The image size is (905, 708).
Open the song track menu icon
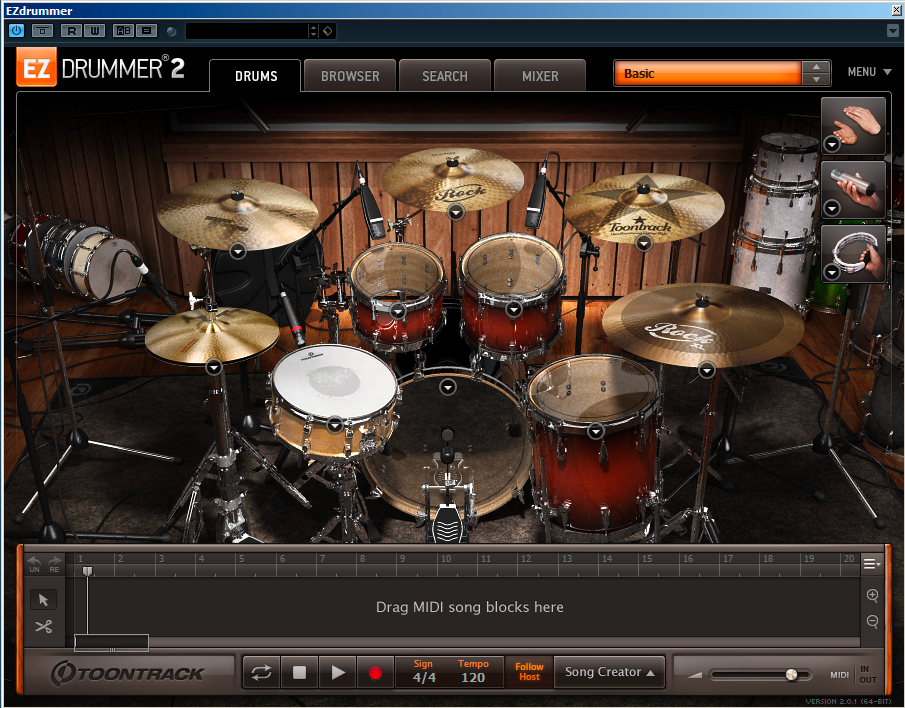(872, 564)
